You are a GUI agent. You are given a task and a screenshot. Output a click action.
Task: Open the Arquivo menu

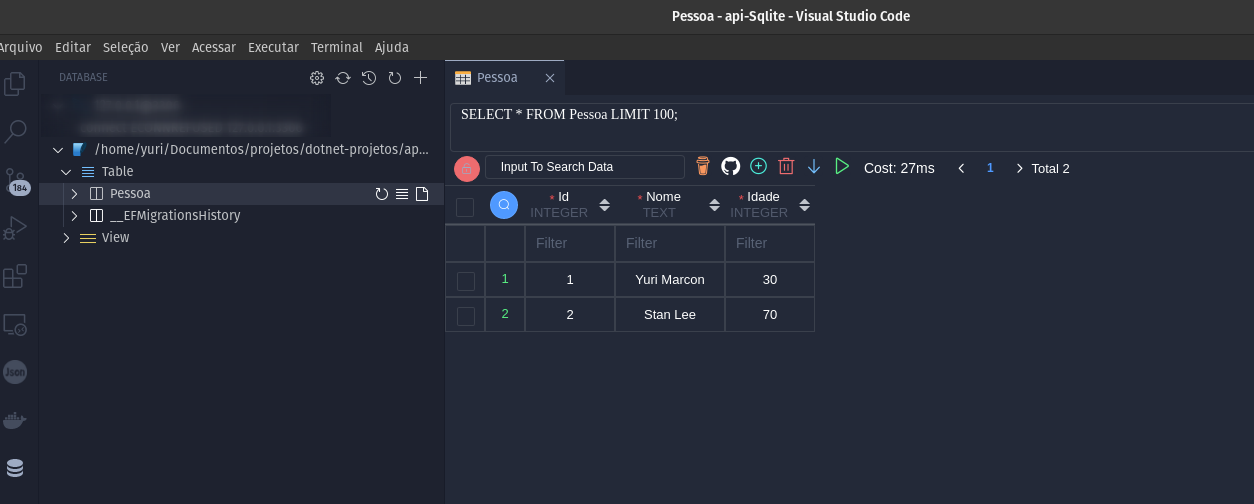20,47
